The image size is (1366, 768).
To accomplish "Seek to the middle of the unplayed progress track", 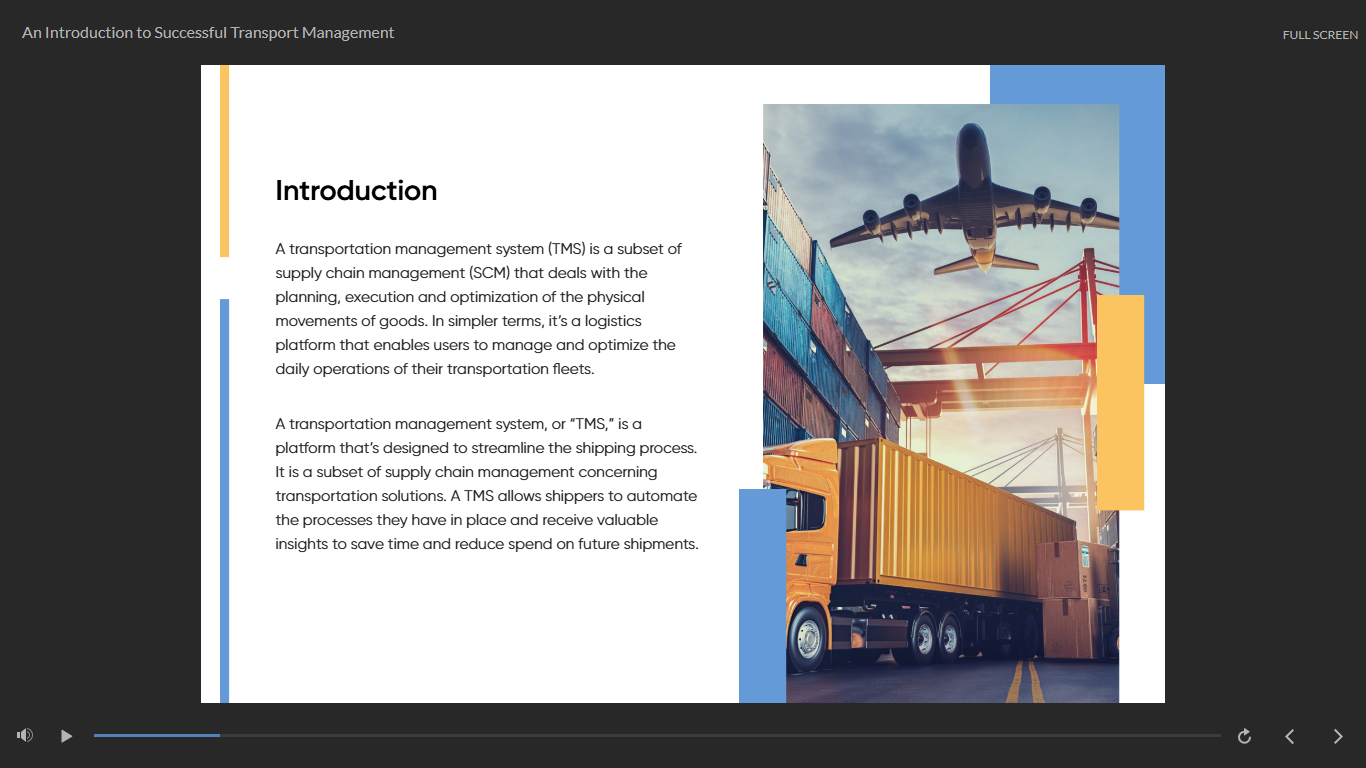I will click(x=720, y=735).
